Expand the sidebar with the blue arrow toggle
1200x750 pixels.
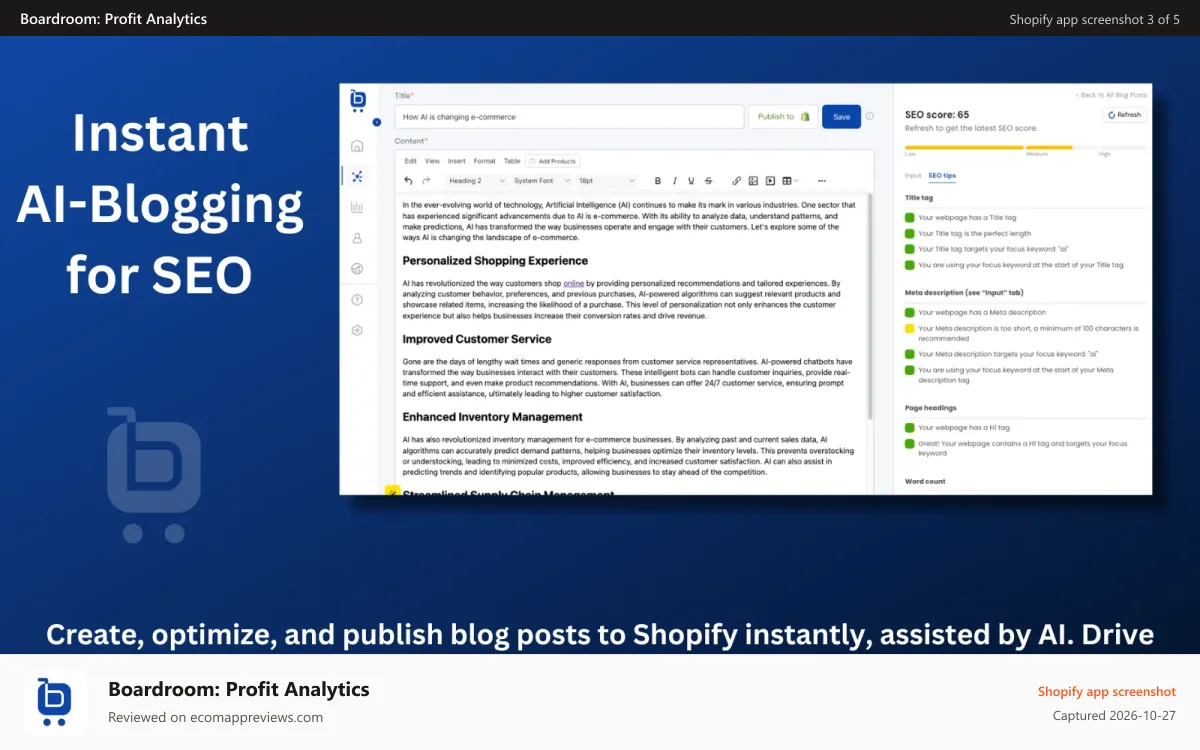376,122
